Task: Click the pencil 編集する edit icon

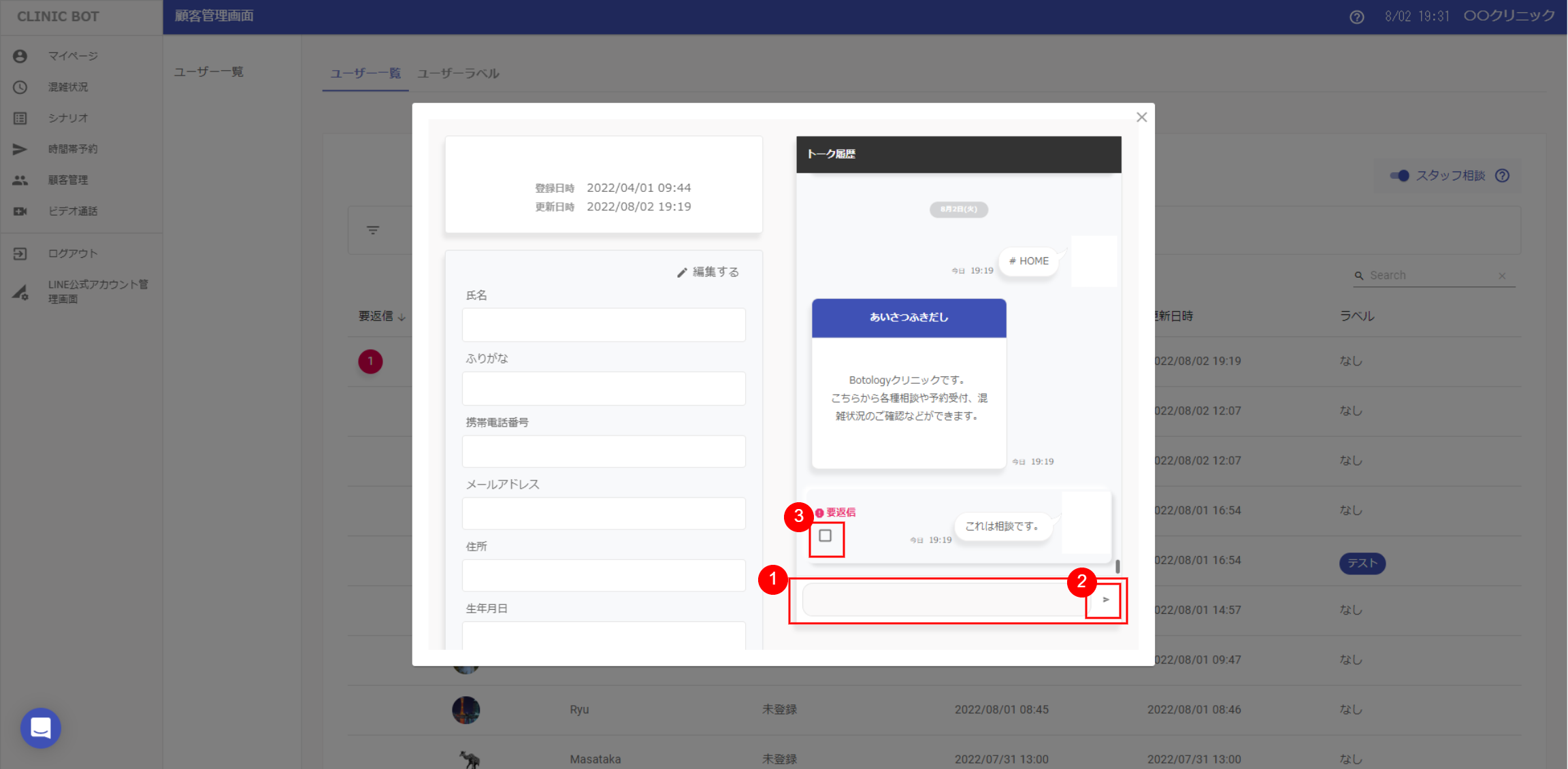Action: tap(682, 272)
